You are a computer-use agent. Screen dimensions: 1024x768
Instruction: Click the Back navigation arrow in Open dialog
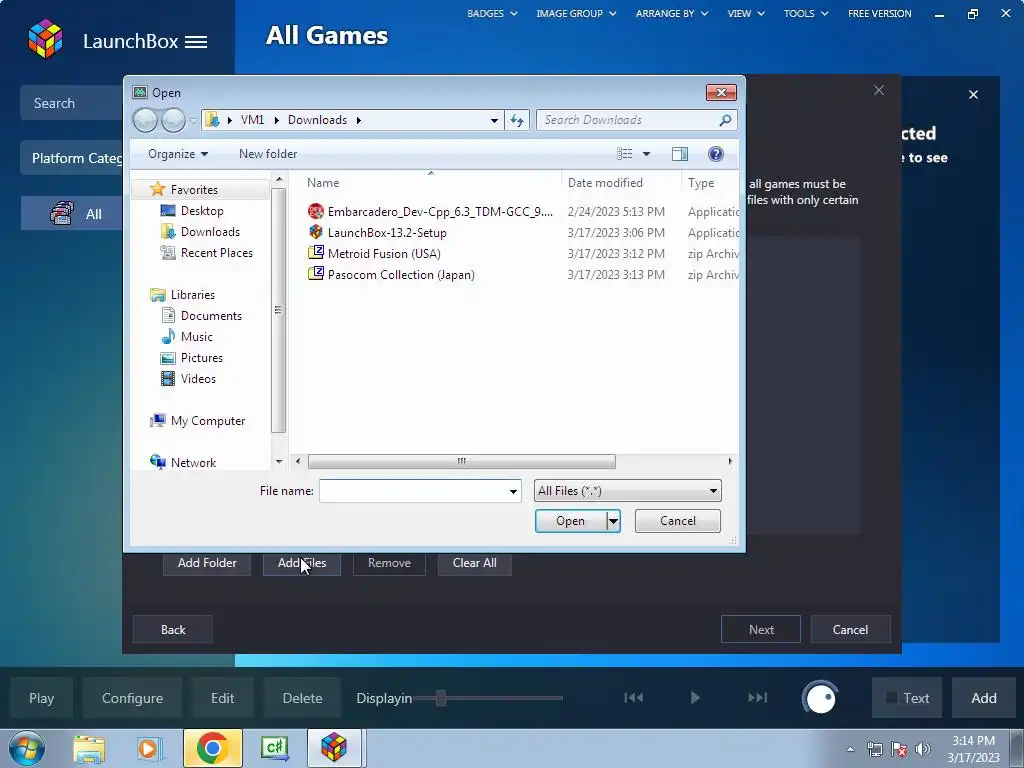[145, 120]
